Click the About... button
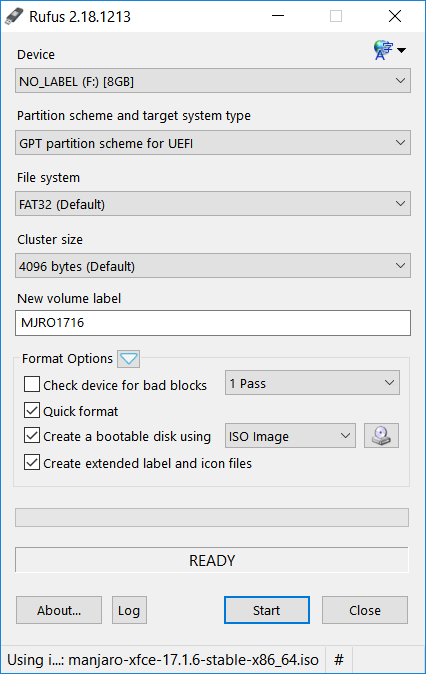 click(x=59, y=610)
